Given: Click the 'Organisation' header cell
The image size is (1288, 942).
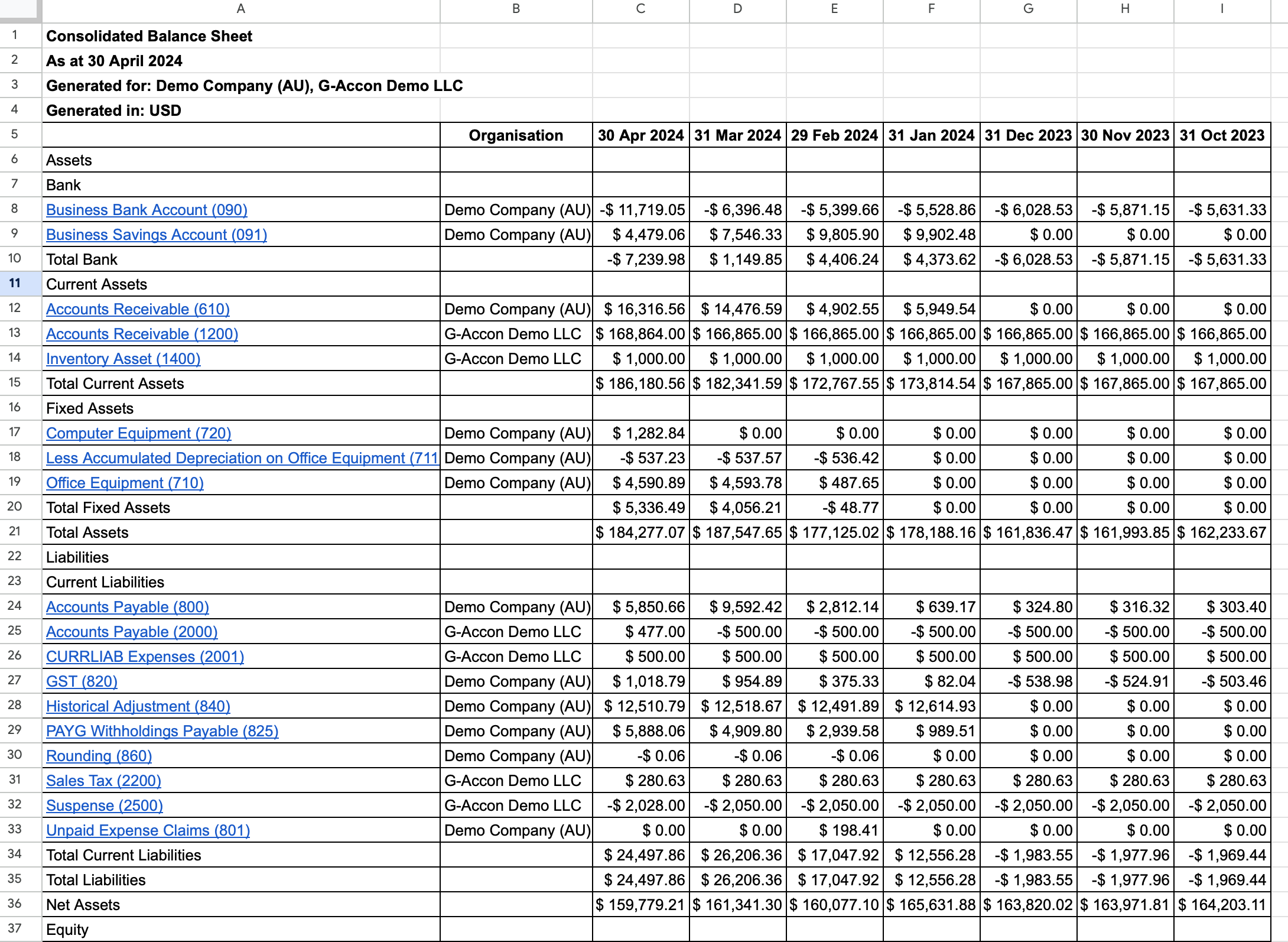Looking at the screenshot, I should 516,135.
